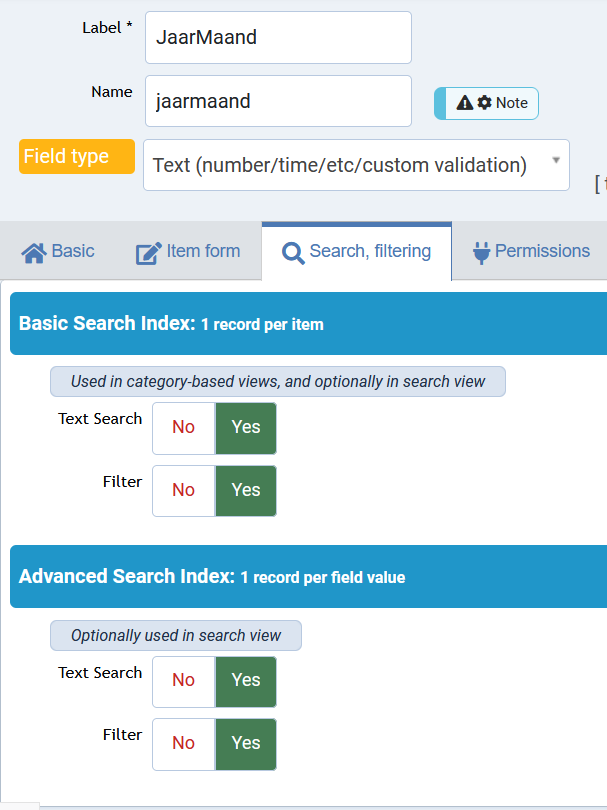
Task: Click the pencil edit icon on Item form tab
Action: (x=148, y=254)
